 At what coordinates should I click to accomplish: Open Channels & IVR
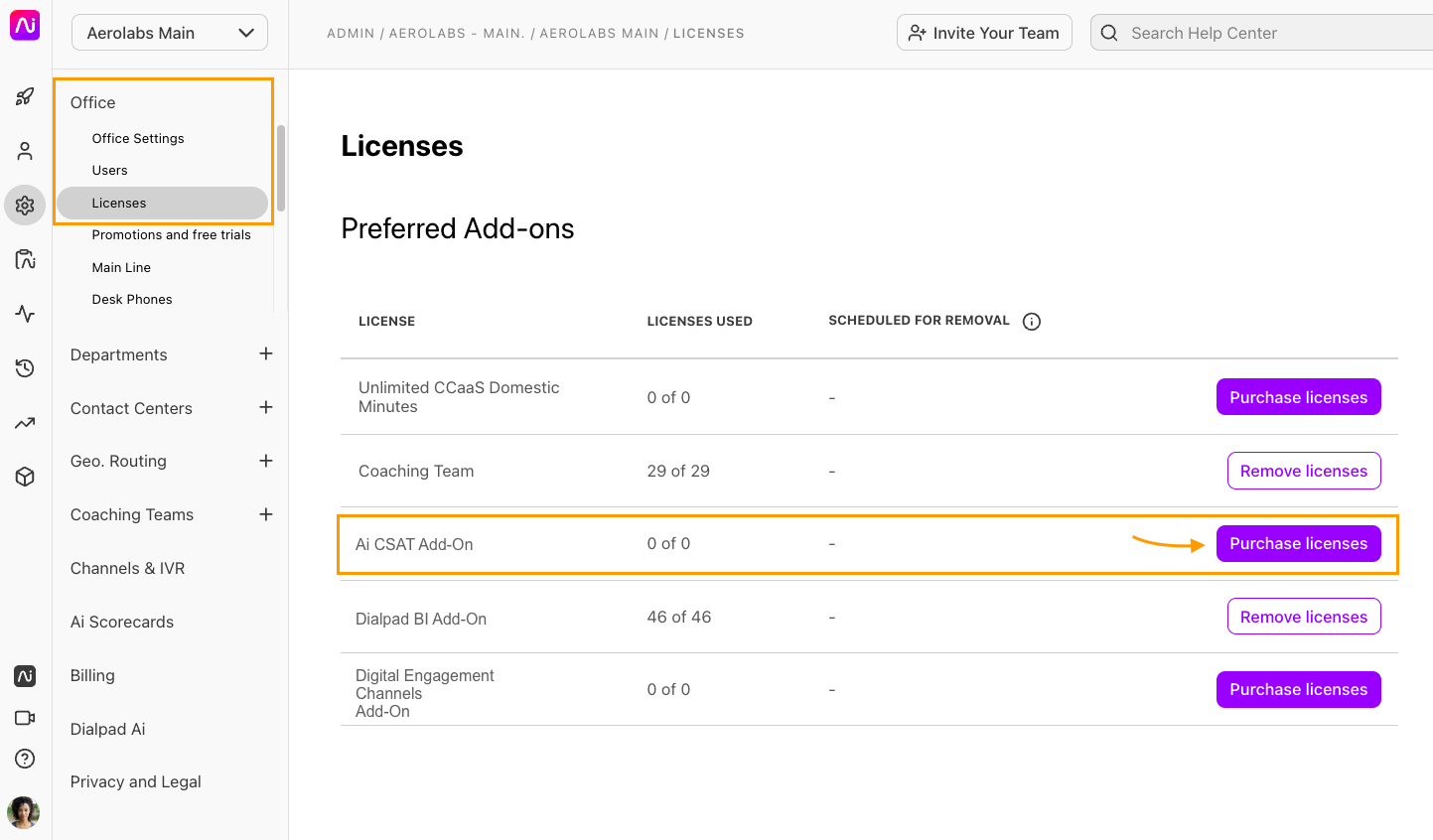tap(127, 568)
